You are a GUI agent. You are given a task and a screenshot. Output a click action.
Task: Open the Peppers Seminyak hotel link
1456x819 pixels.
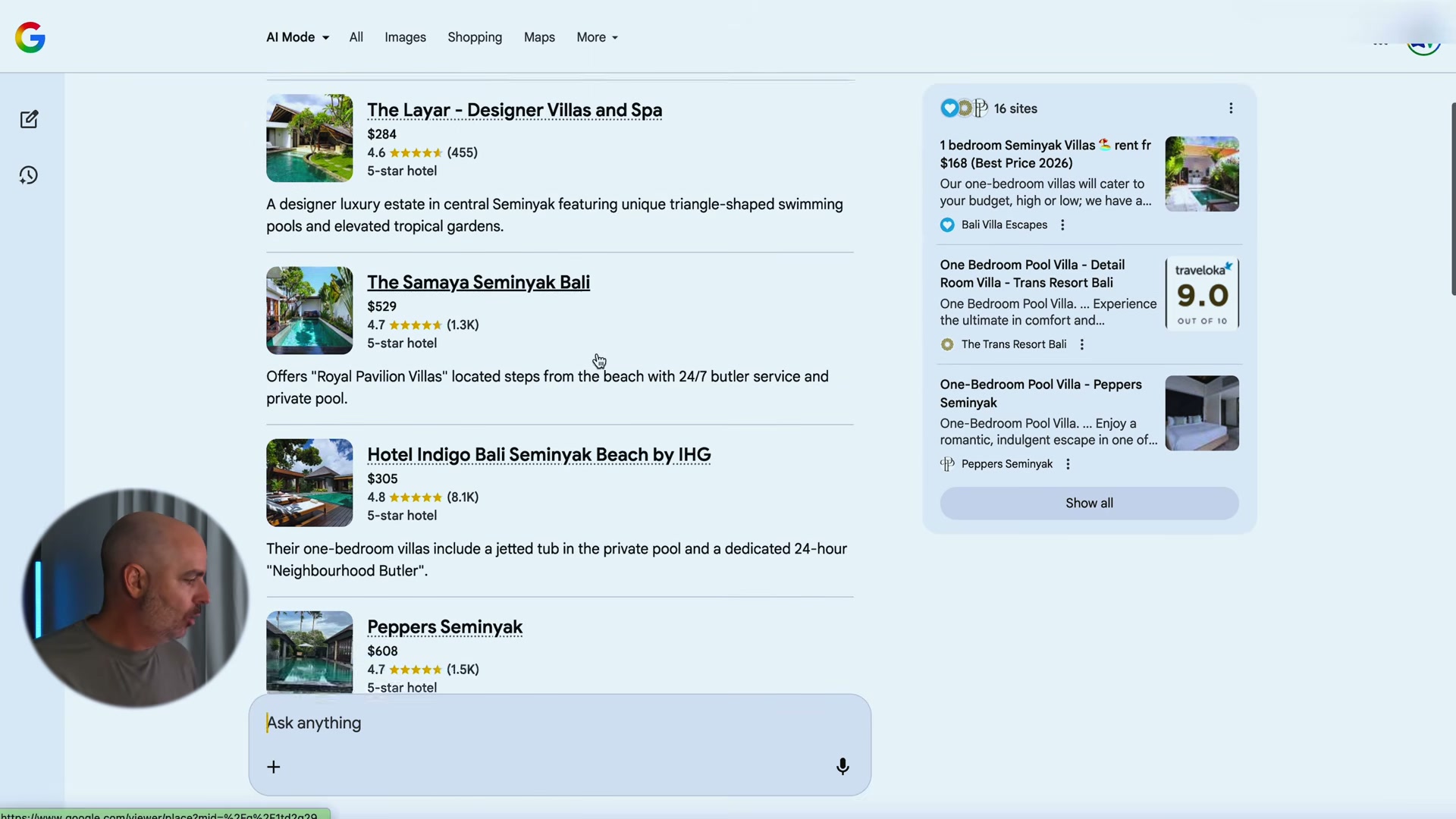coord(445,627)
